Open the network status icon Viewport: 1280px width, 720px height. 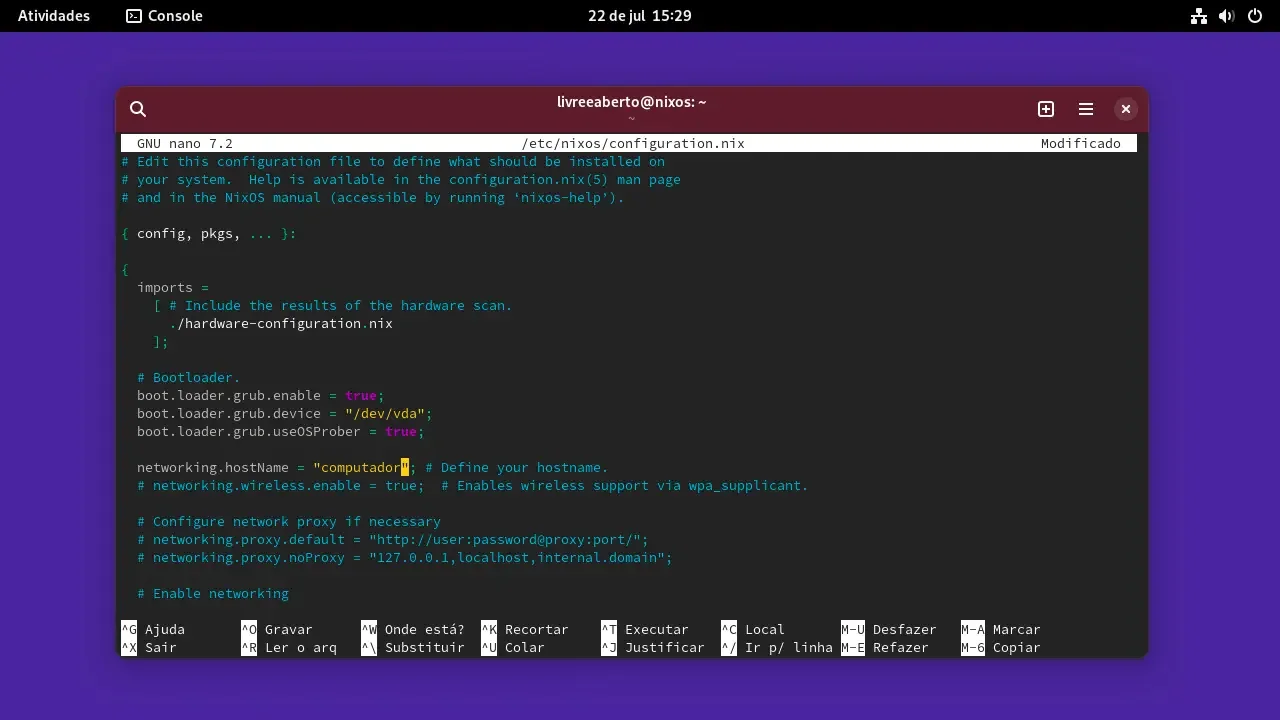click(1199, 16)
